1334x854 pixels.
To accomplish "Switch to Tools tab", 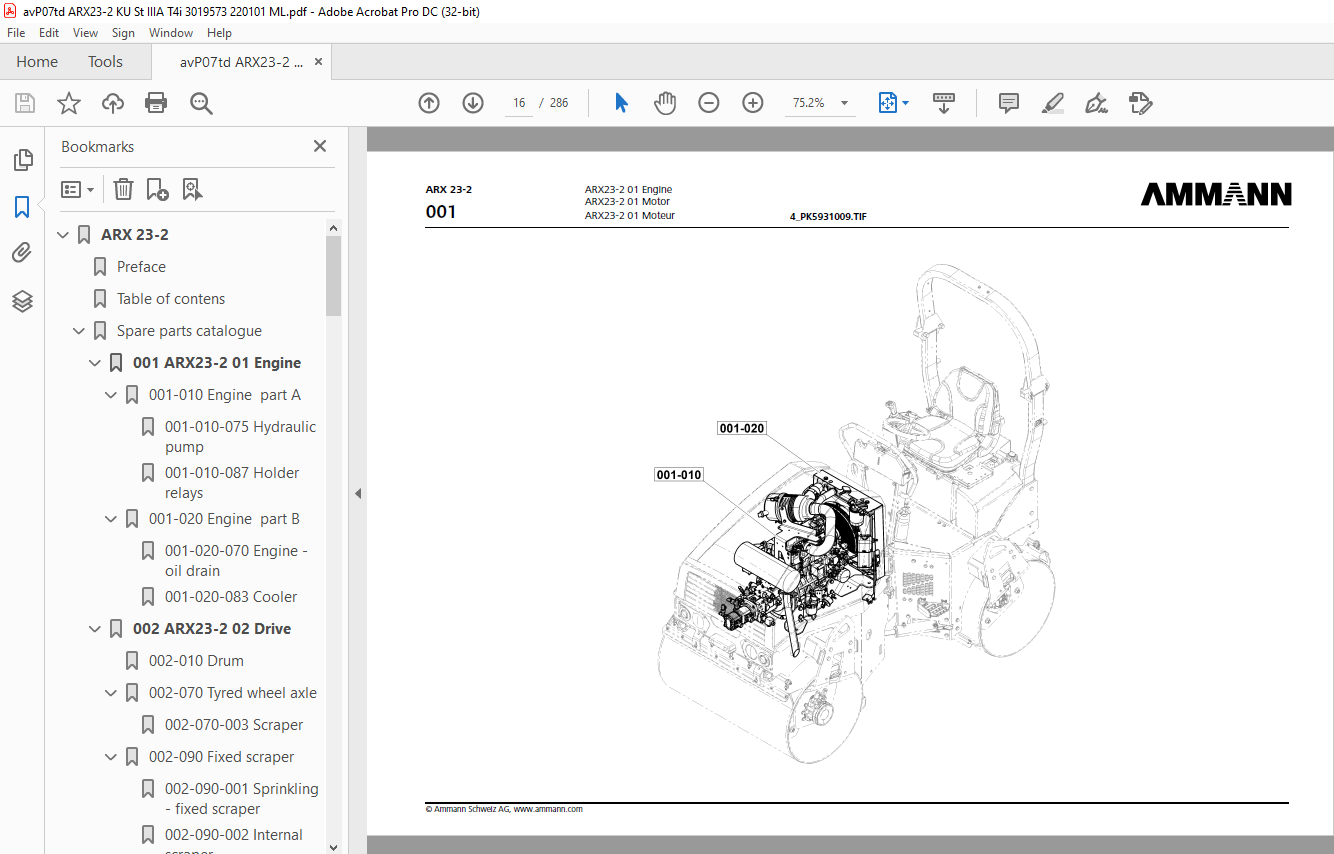I will (x=105, y=62).
